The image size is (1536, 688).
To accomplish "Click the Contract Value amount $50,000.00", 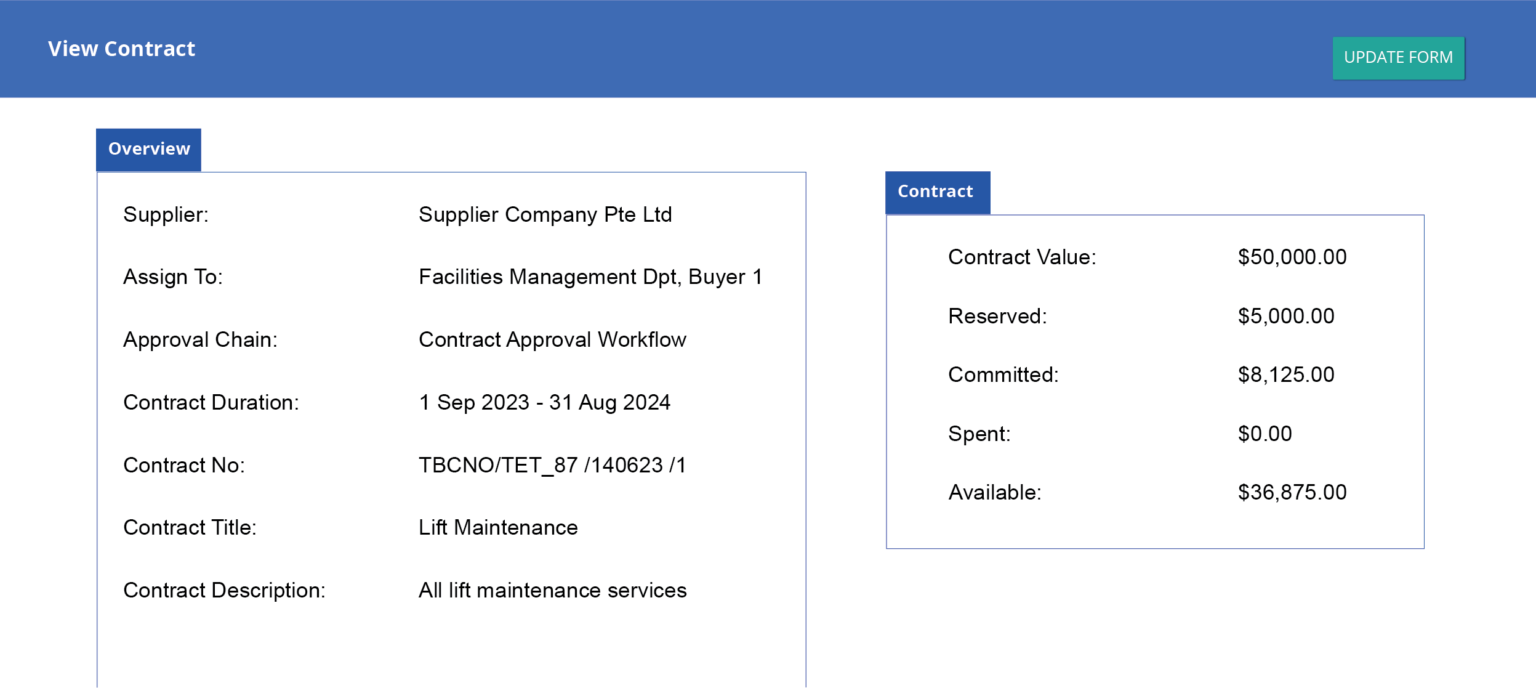I will tap(1292, 257).
